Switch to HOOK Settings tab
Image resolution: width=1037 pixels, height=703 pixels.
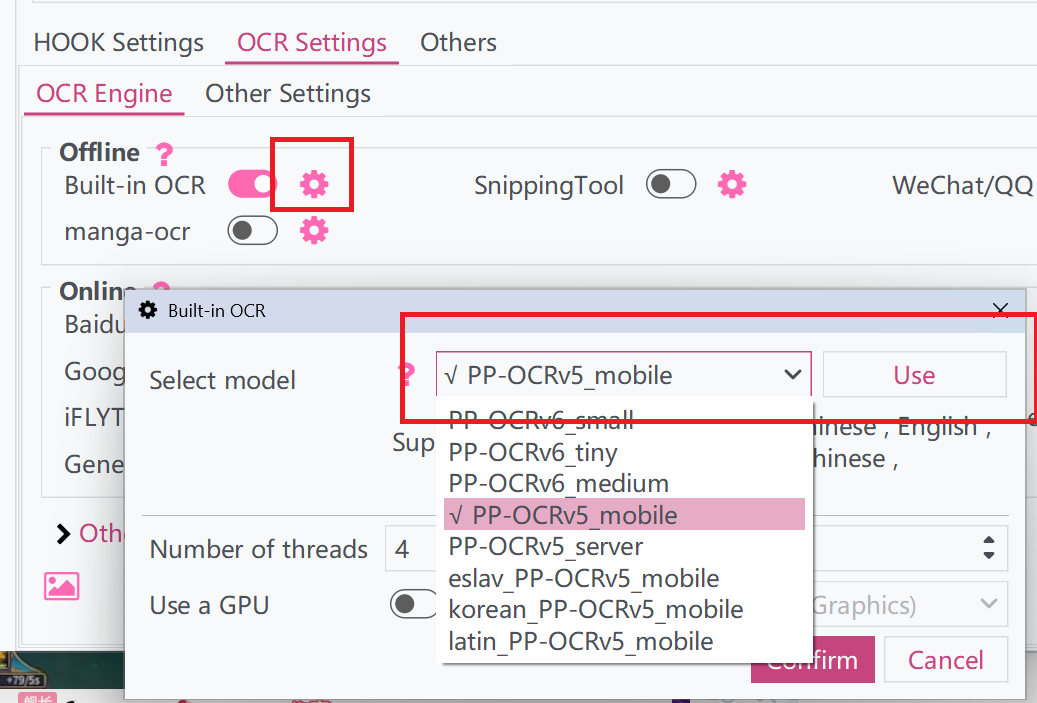[118, 43]
